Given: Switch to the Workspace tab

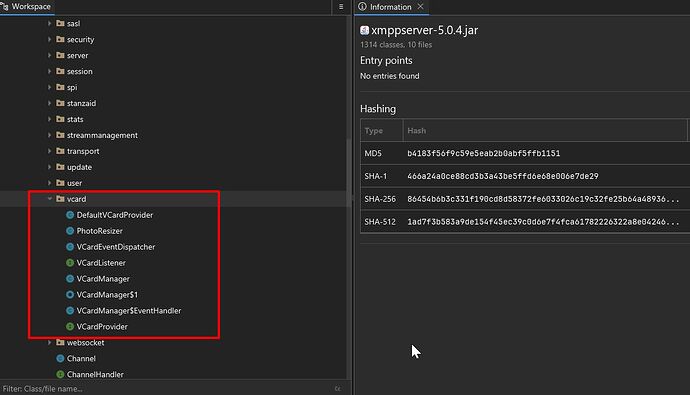Looking at the screenshot, I should click(x=26, y=7).
